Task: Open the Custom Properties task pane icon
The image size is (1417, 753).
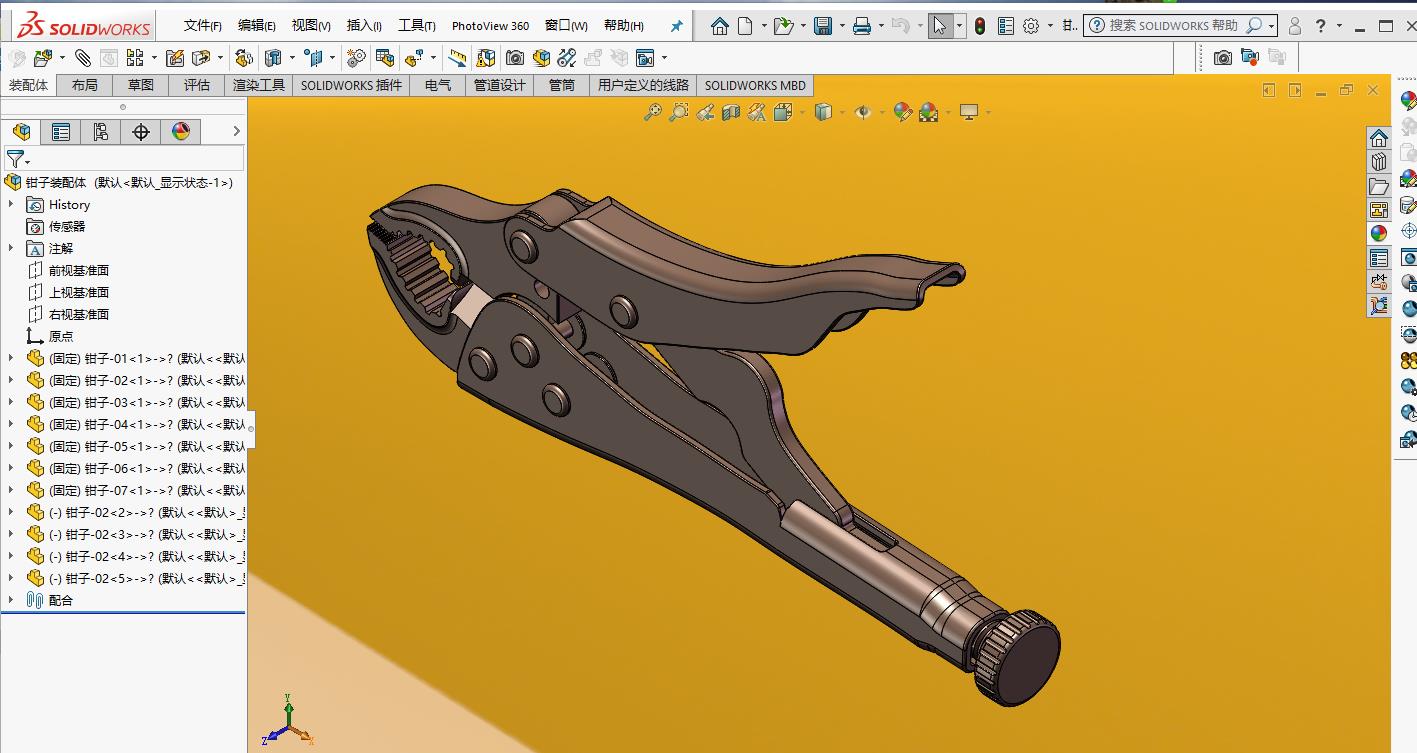Action: click(x=1379, y=258)
